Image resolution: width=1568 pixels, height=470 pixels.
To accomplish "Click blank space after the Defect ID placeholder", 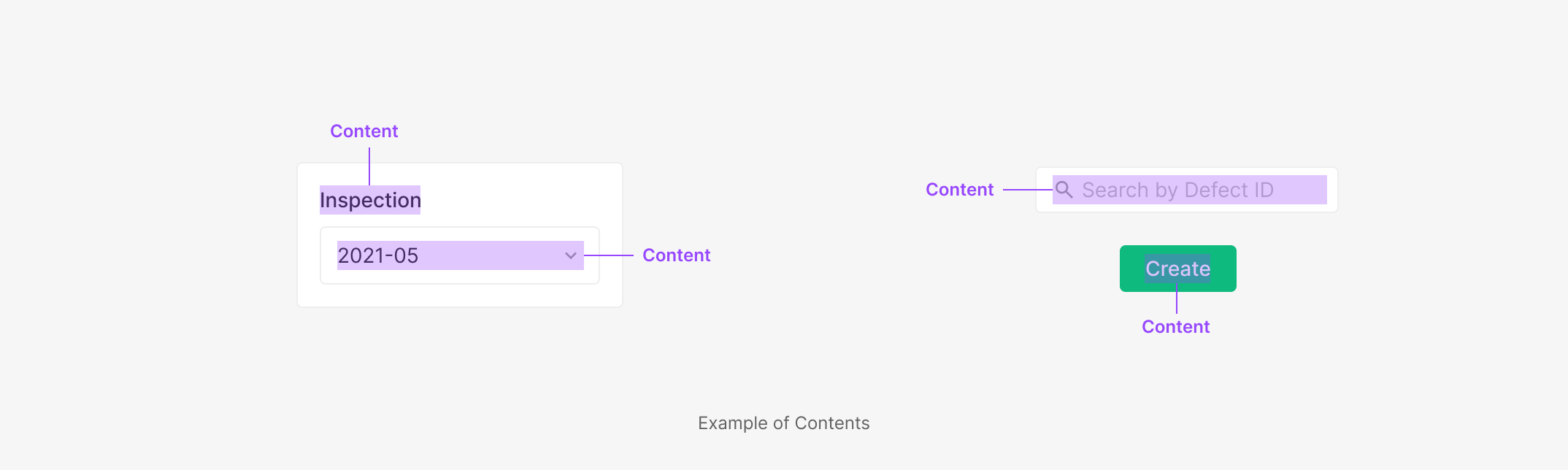I will (1301, 190).
